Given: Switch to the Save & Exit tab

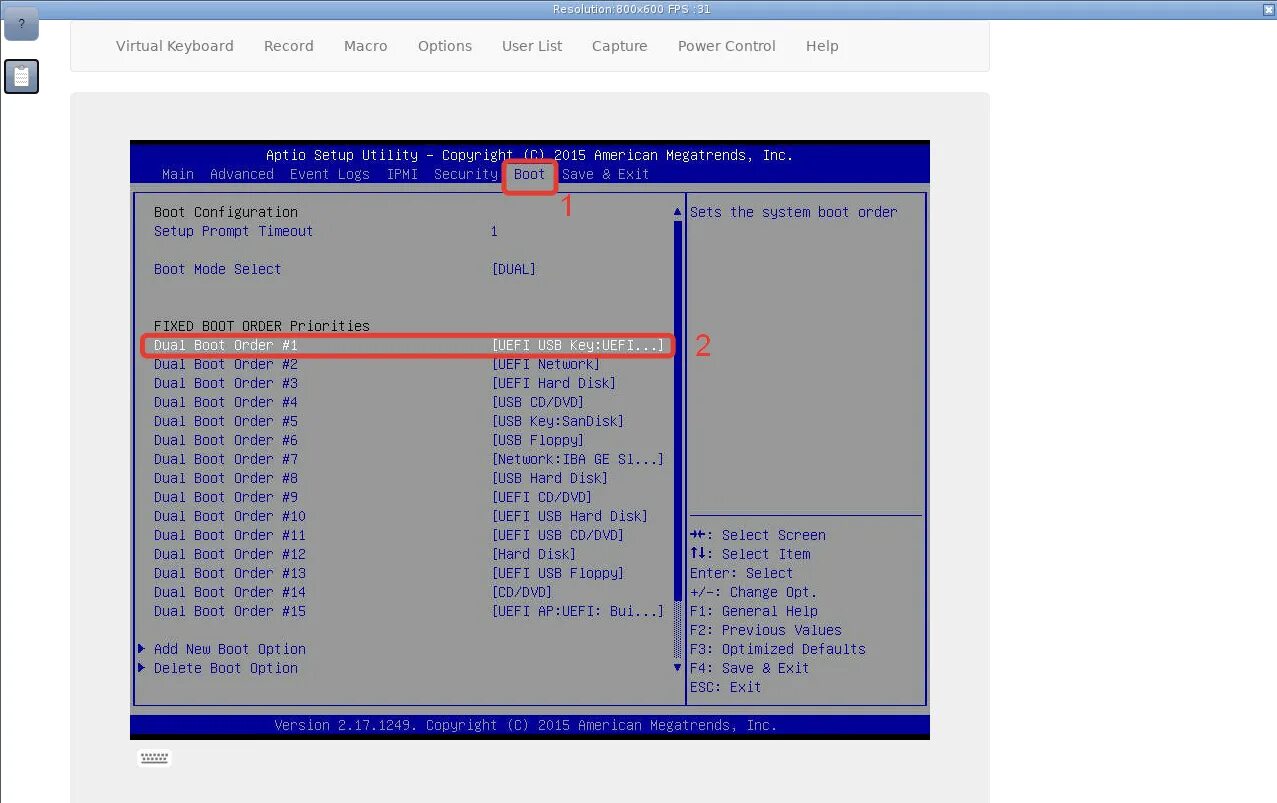Looking at the screenshot, I should tap(606, 174).
